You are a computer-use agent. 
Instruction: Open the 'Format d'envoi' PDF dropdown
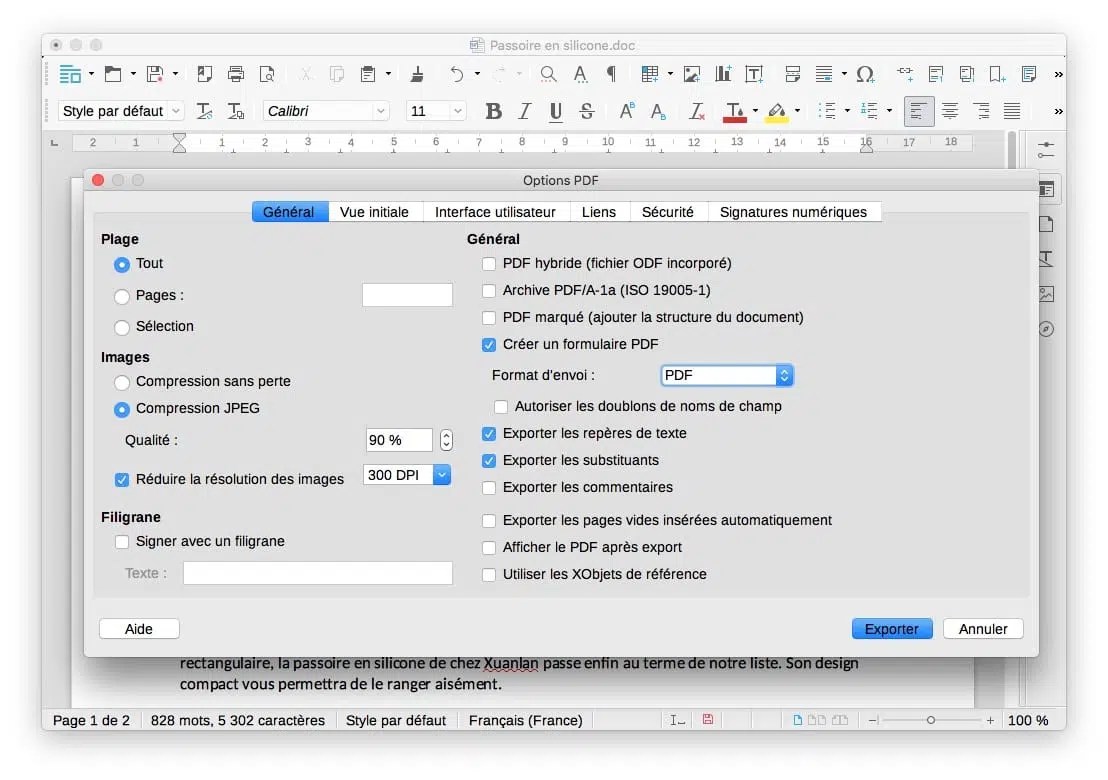pyautogui.click(x=726, y=375)
